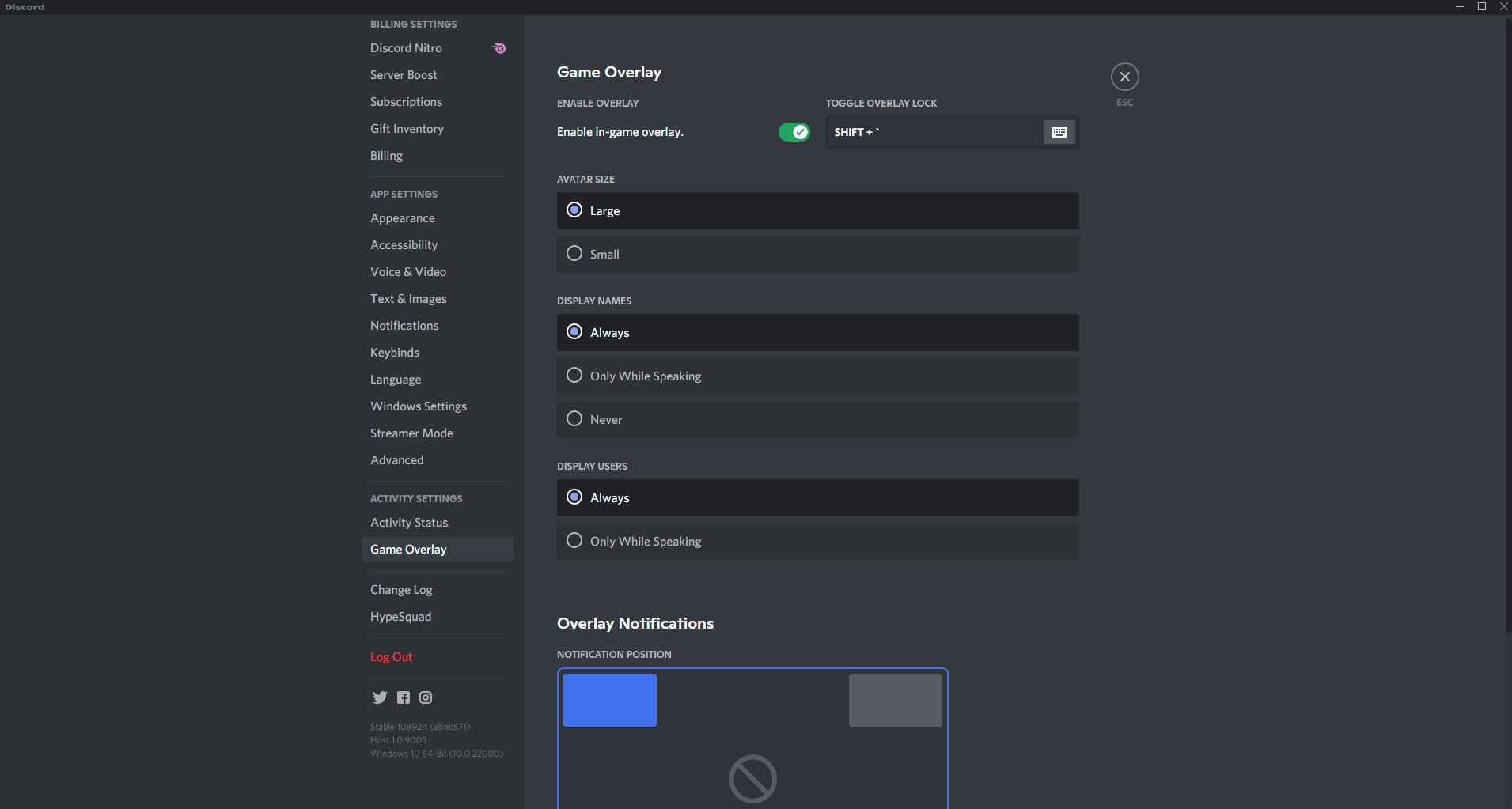Select the disabled notification position icon
The image size is (1512, 809).
(752, 778)
